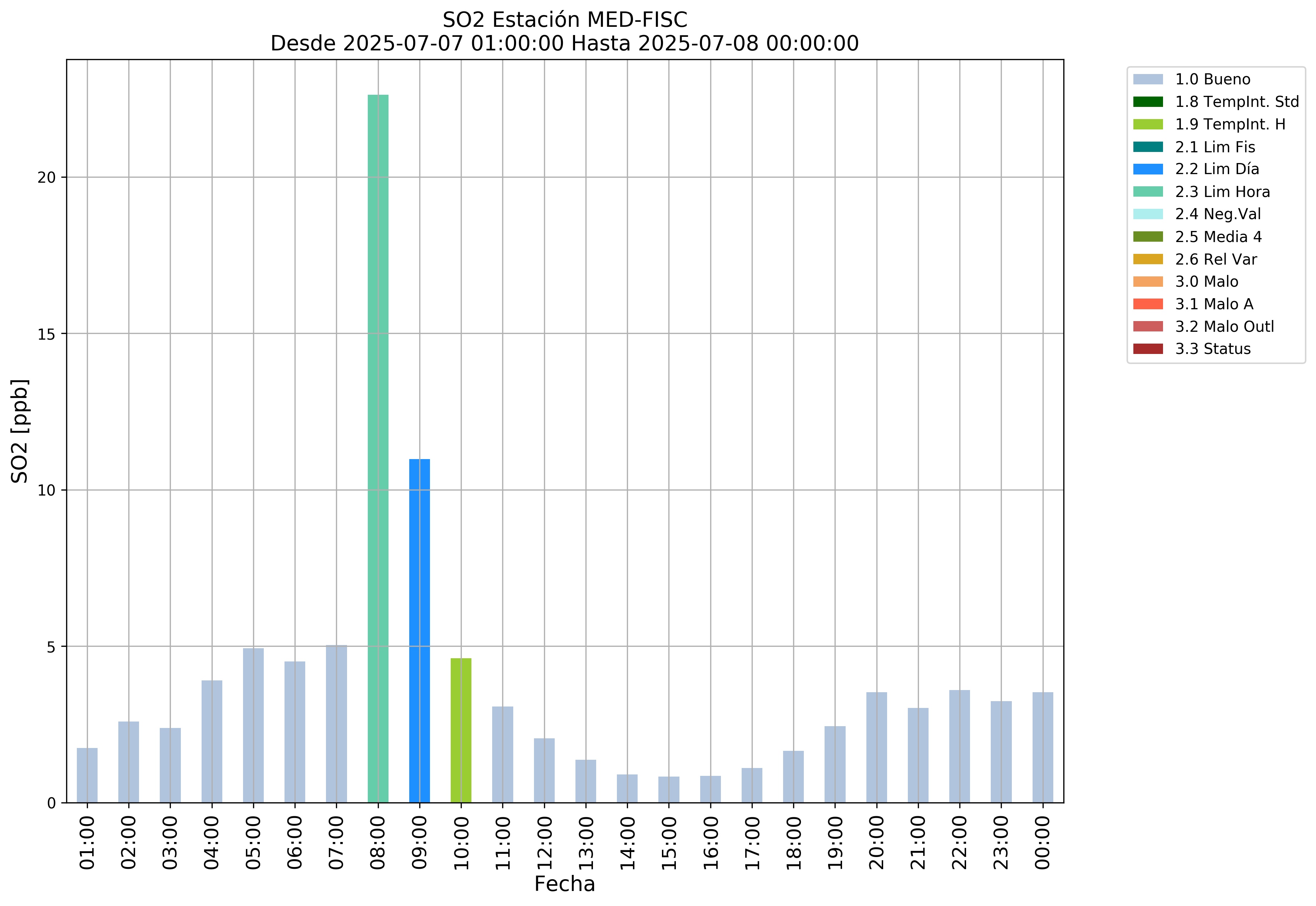
Task: Click the 12:00 x-axis tick label
Action: pyautogui.click(x=544, y=842)
